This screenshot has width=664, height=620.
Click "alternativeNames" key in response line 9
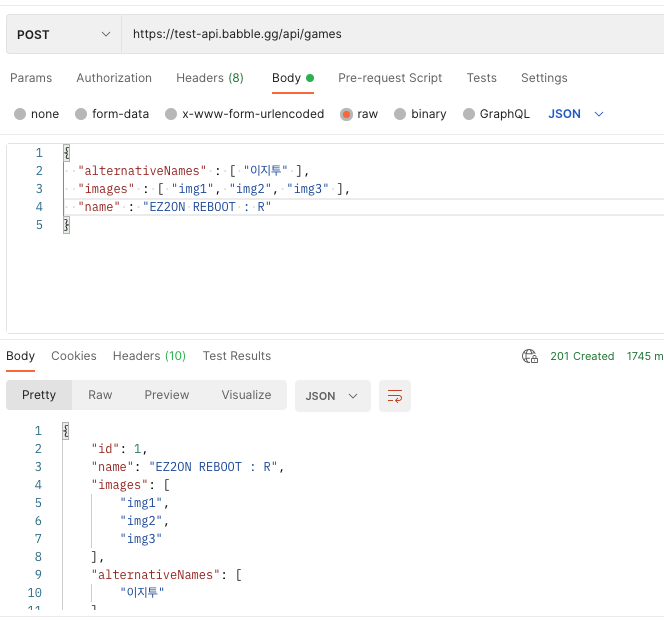pyautogui.click(x=155, y=575)
